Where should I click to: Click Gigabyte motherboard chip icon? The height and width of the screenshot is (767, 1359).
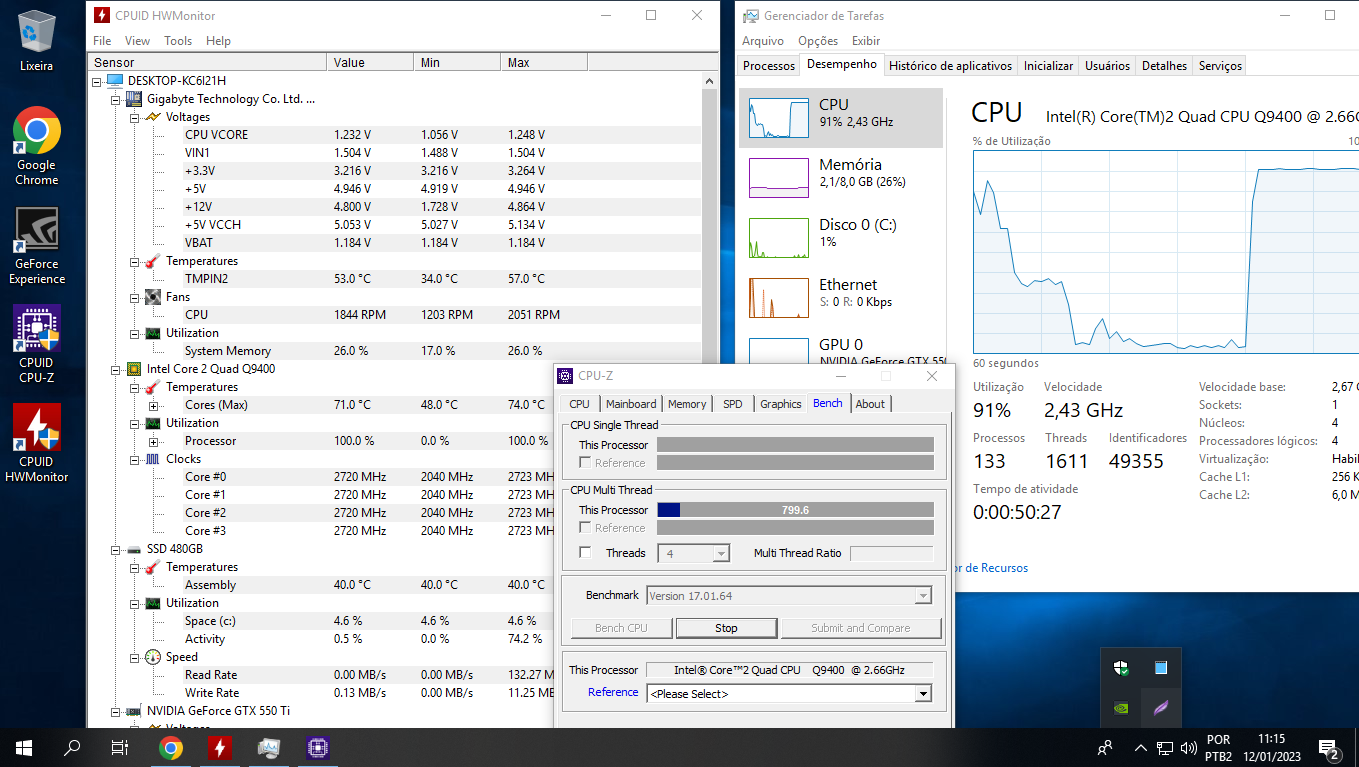click(x=134, y=99)
